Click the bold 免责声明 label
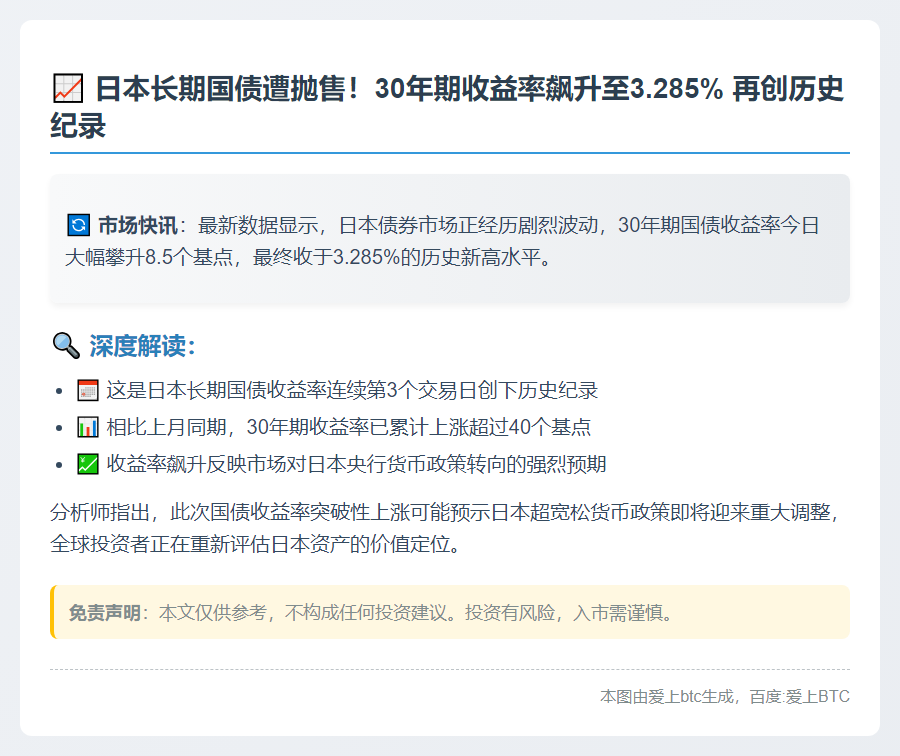The image size is (900, 756). pos(104,612)
